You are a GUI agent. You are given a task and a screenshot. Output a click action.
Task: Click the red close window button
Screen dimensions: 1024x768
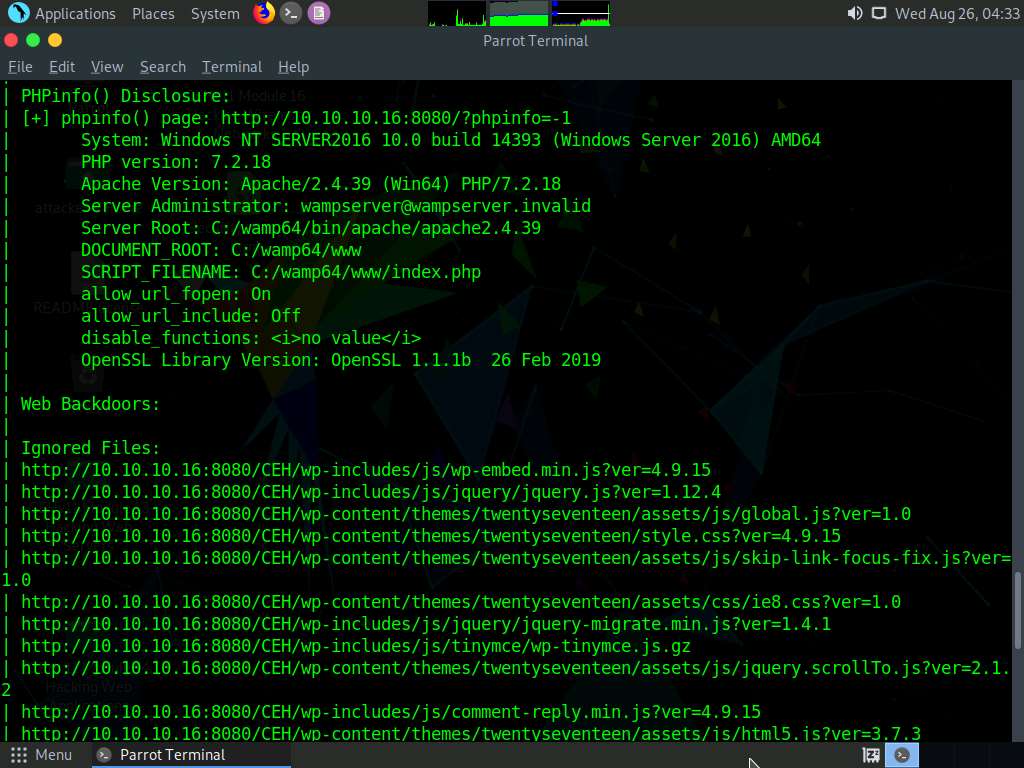[x=11, y=40]
